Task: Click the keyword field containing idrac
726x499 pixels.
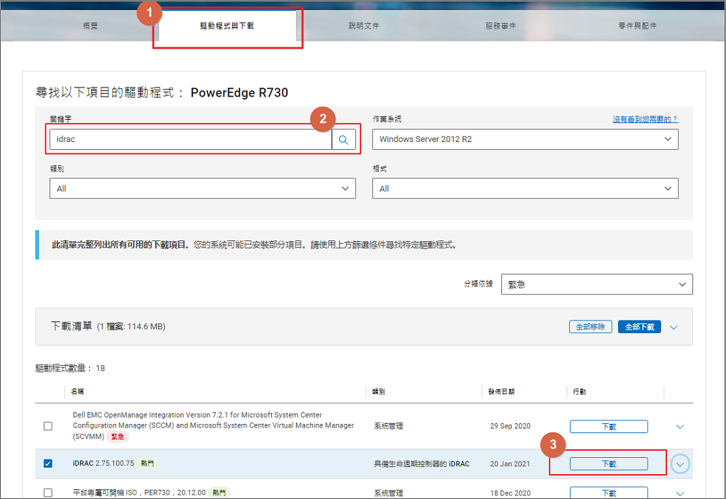Action: tap(190, 139)
